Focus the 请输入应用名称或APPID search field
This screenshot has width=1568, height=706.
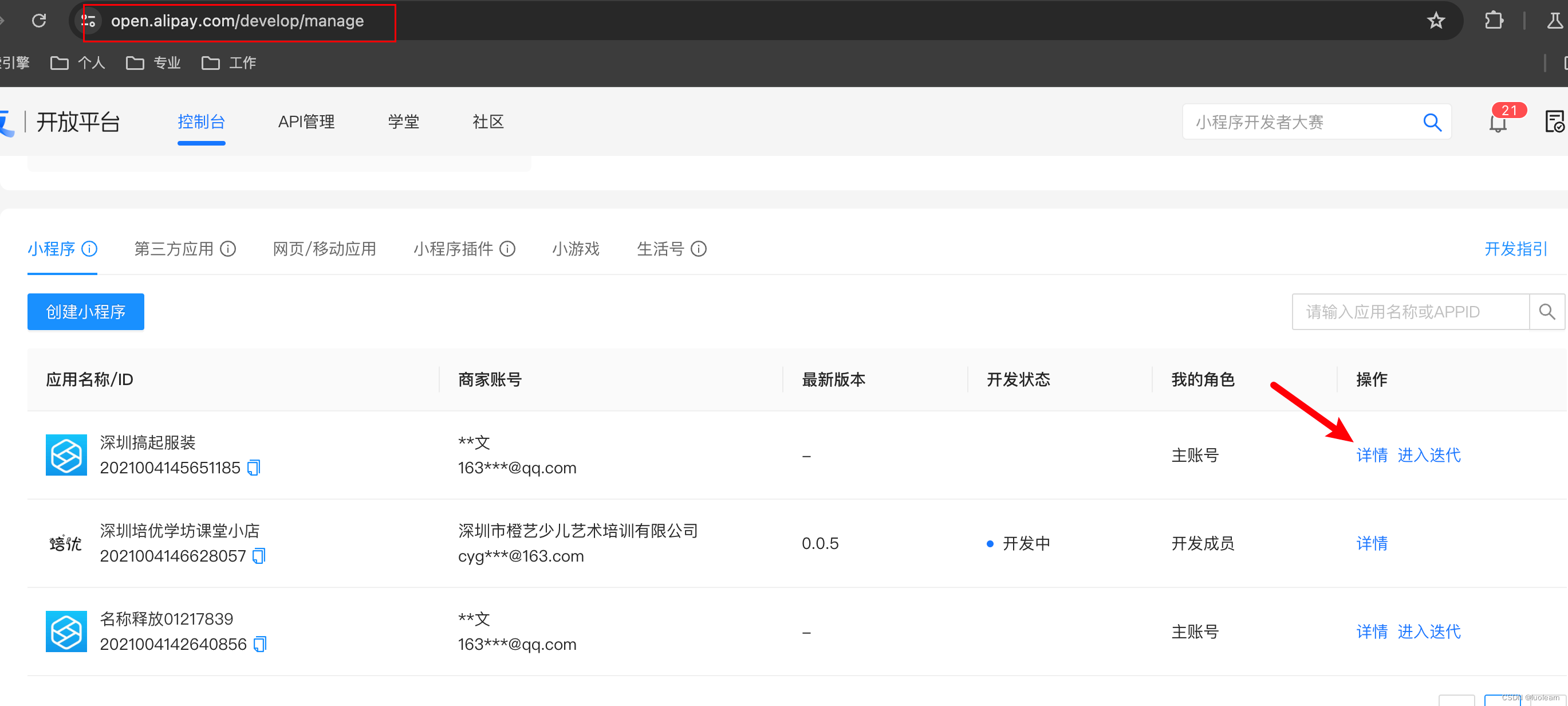coord(1410,312)
